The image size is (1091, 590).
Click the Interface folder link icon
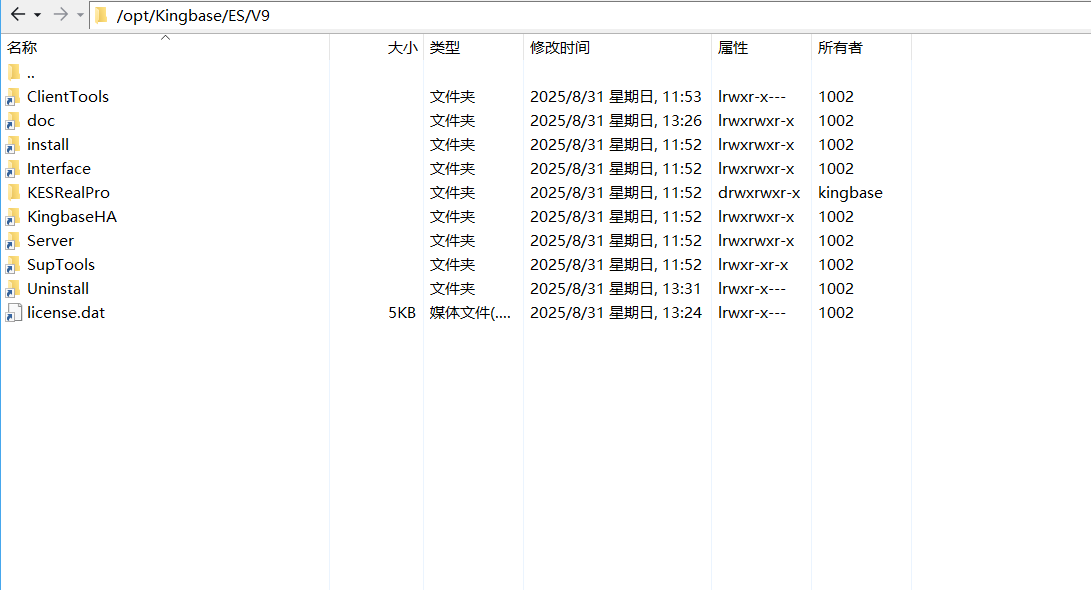[x=13, y=169]
